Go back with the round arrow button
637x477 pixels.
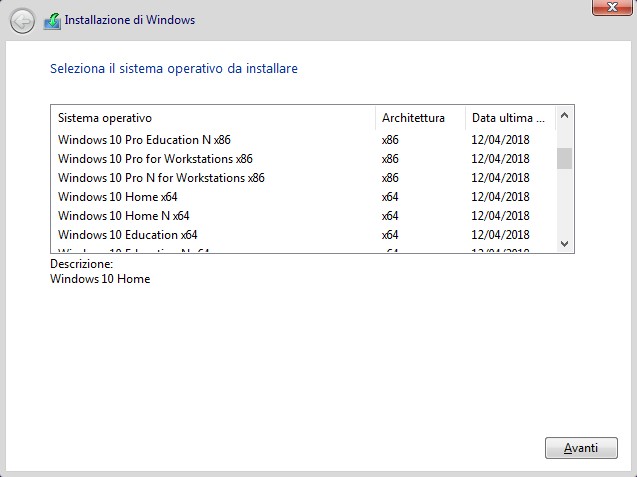pyautogui.click(x=22, y=21)
